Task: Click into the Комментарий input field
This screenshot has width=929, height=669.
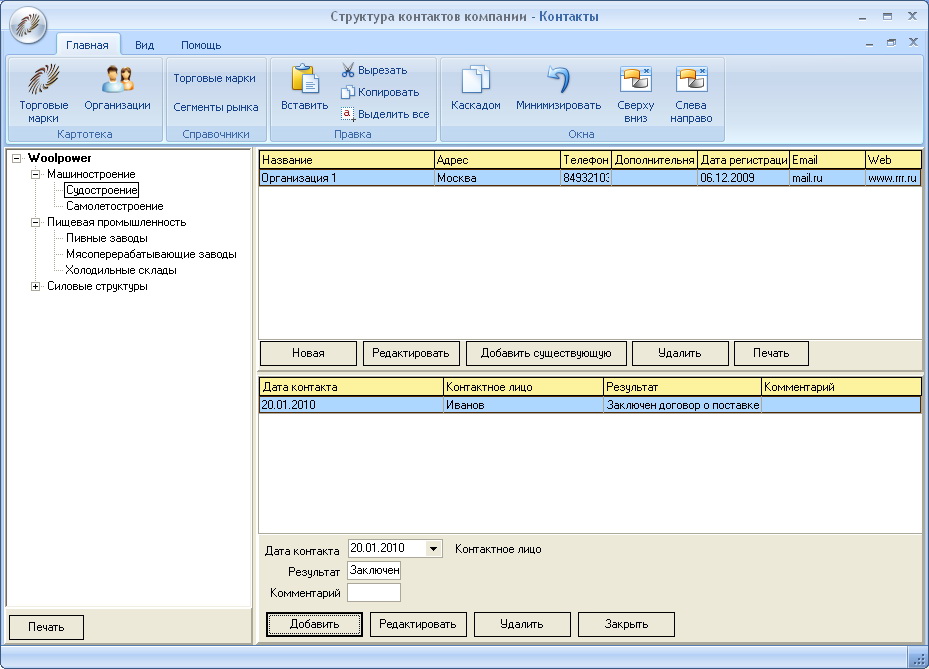Action: 374,593
